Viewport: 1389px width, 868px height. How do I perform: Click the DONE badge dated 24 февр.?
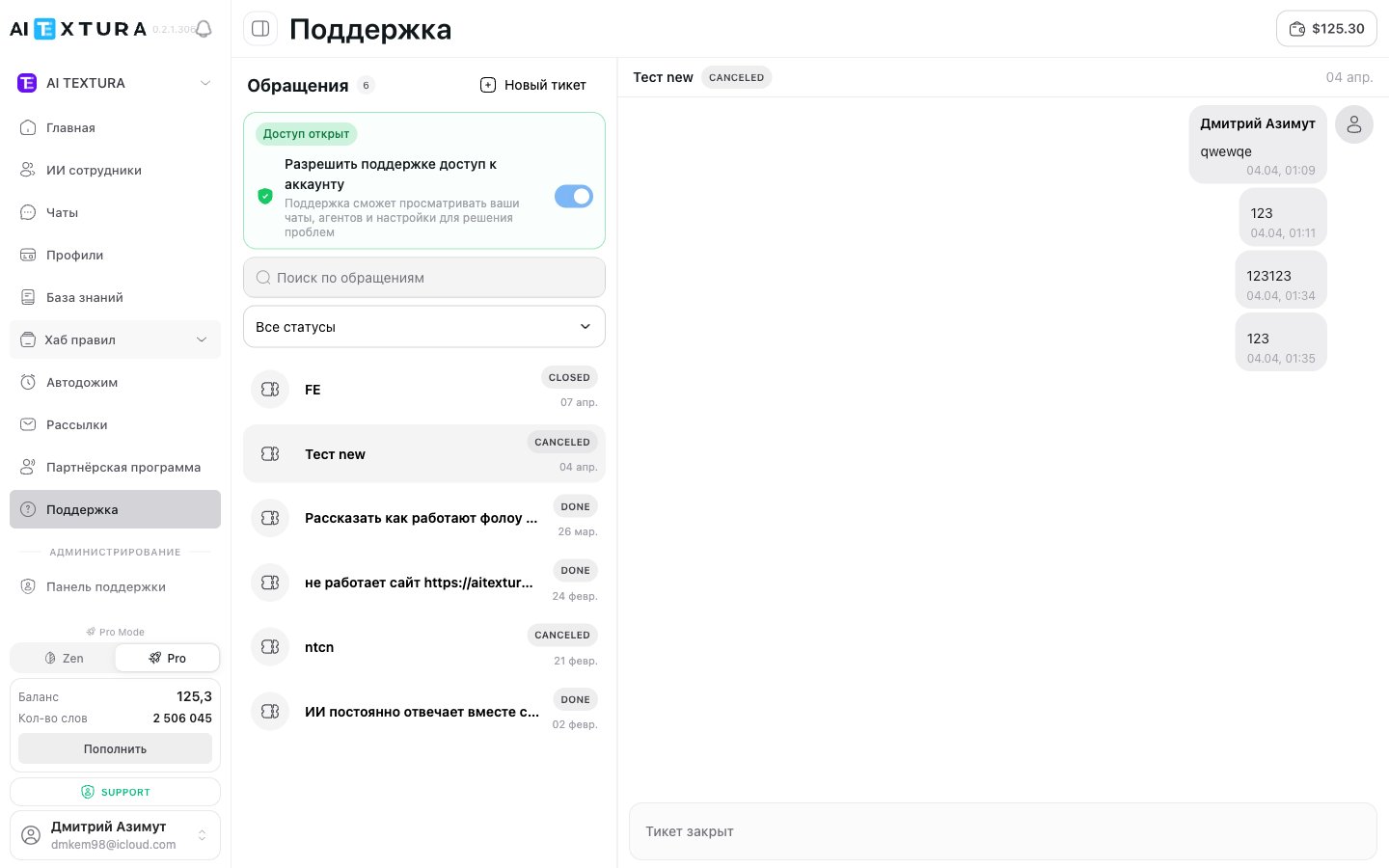point(575,571)
